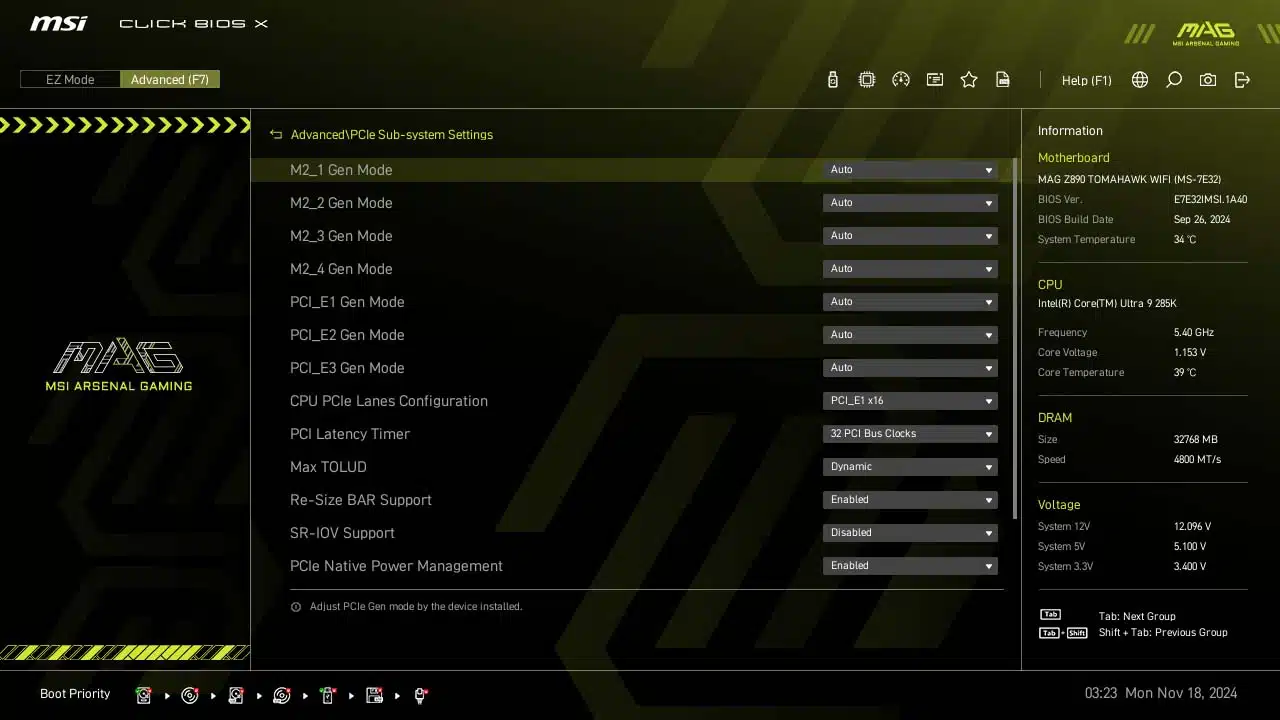Select the Re-Size BAR Support label
Image resolution: width=1280 pixels, height=720 pixels.
[361, 500]
